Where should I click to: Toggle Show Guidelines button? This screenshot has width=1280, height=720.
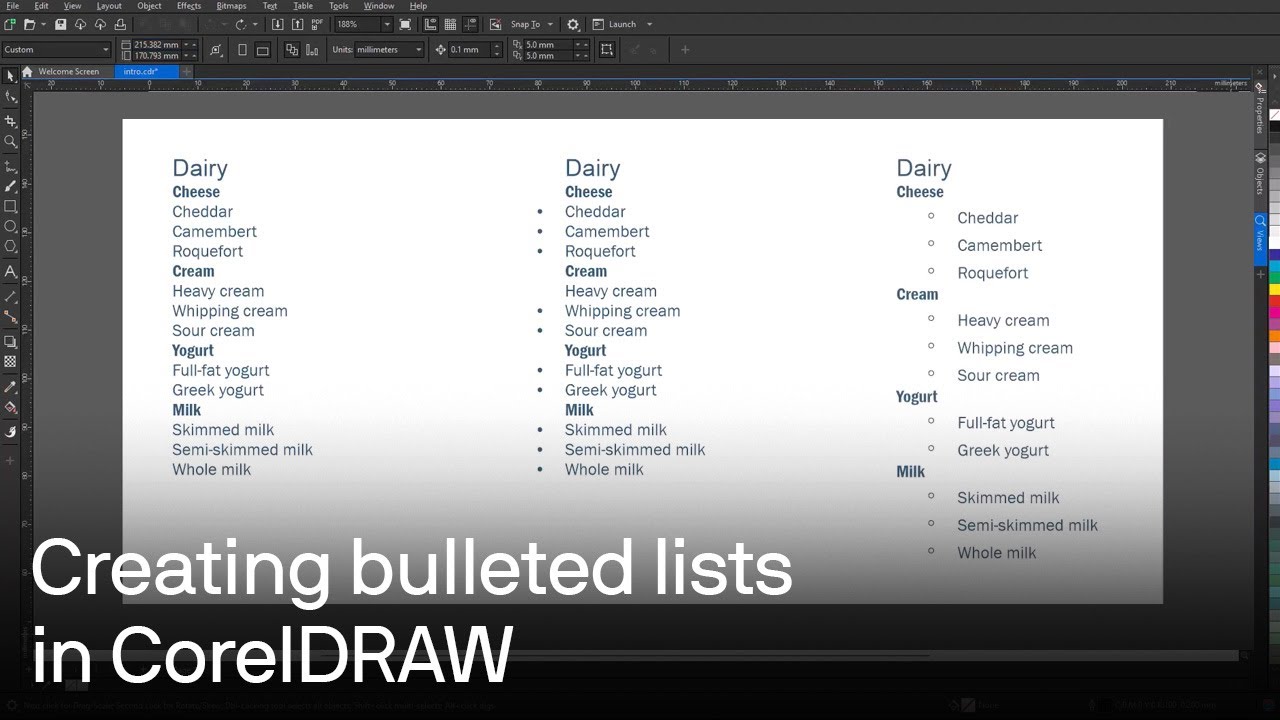click(470, 24)
